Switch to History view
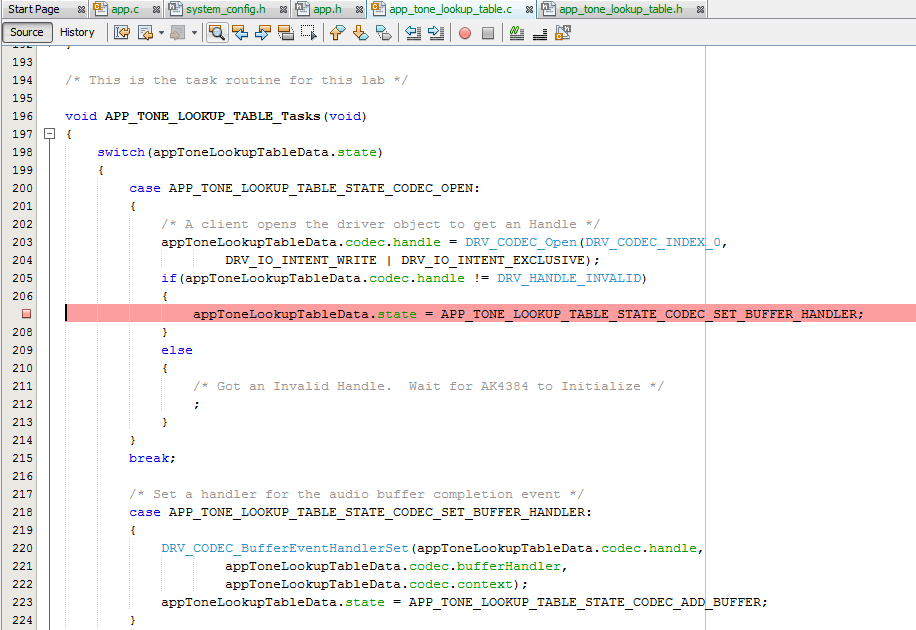916x630 pixels. pyautogui.click(x=77, y=32)
